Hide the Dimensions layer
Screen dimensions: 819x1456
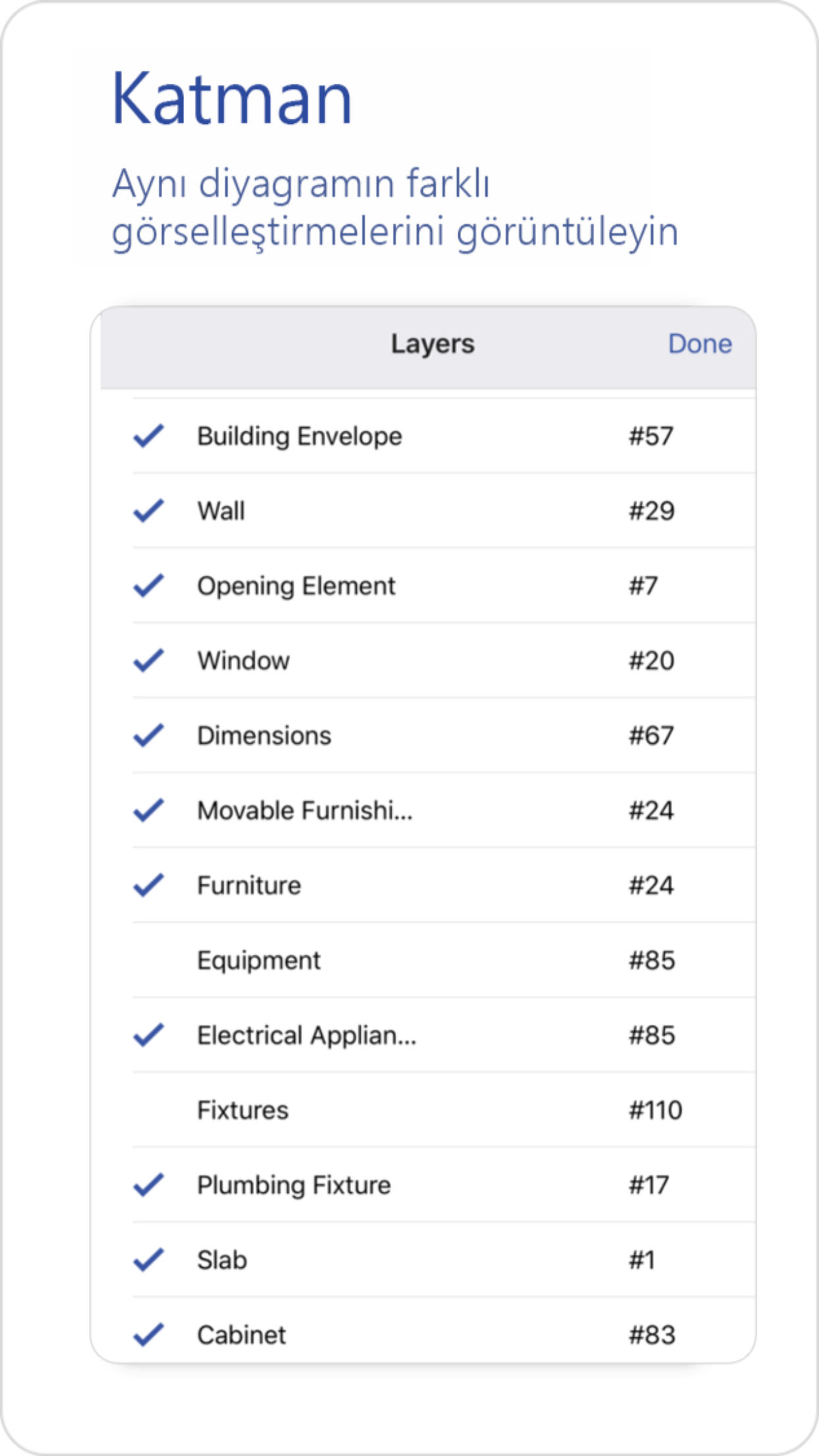coord(150,735)
